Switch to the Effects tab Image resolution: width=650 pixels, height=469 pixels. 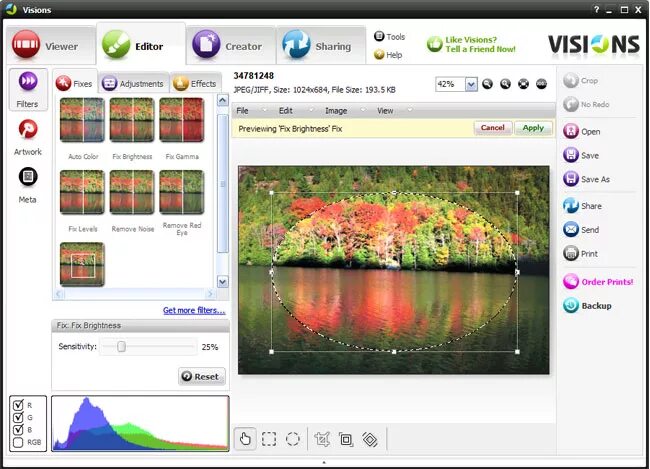pos(195,83)
